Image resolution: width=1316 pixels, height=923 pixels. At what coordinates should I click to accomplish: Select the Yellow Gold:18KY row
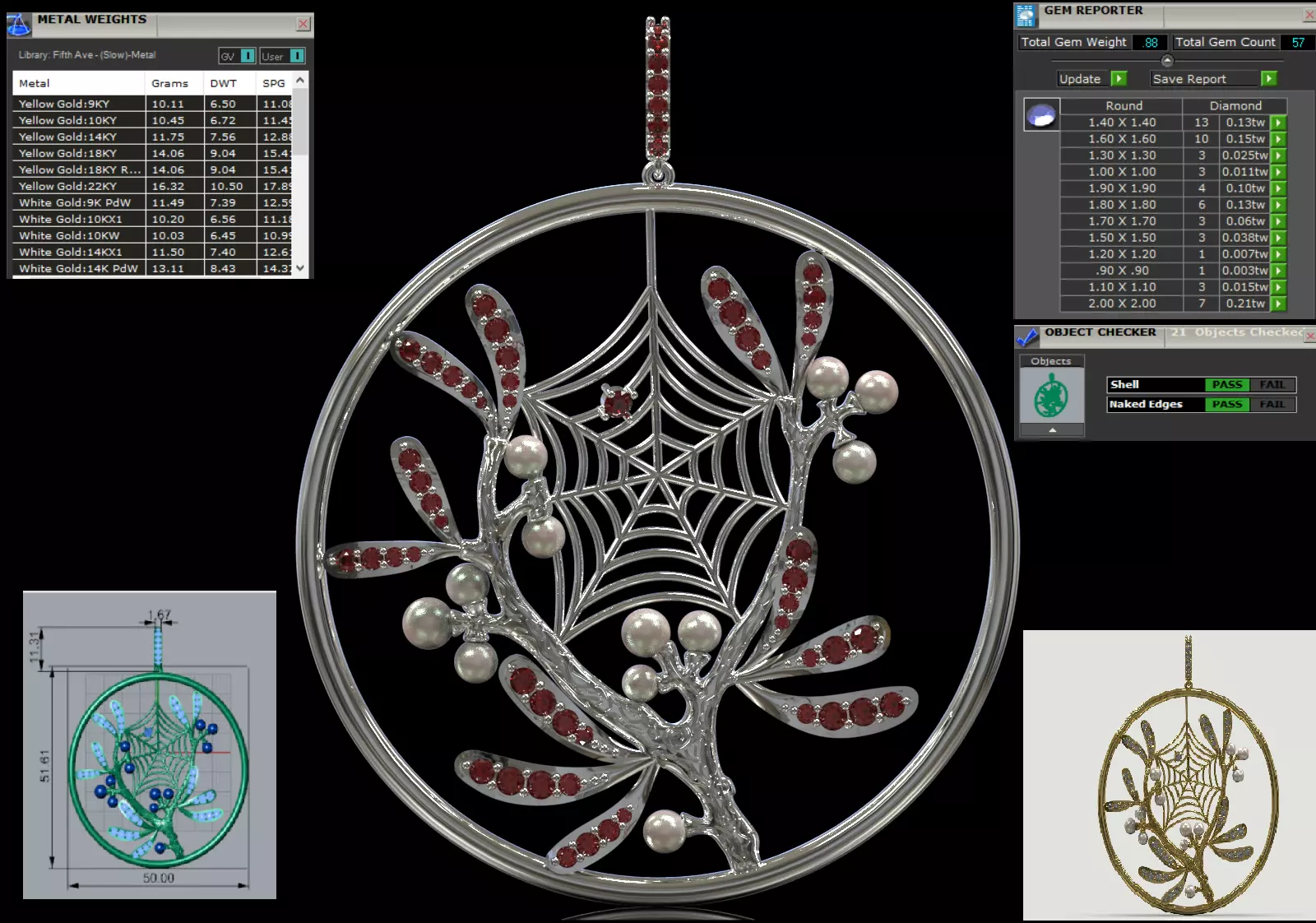click(153, 153)
